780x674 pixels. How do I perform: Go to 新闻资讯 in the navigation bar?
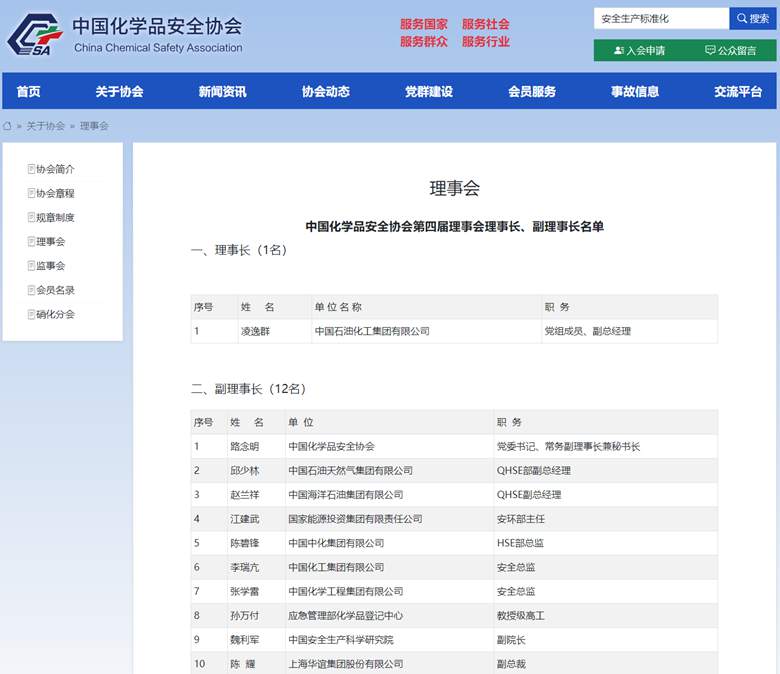(x=222, y=92)
